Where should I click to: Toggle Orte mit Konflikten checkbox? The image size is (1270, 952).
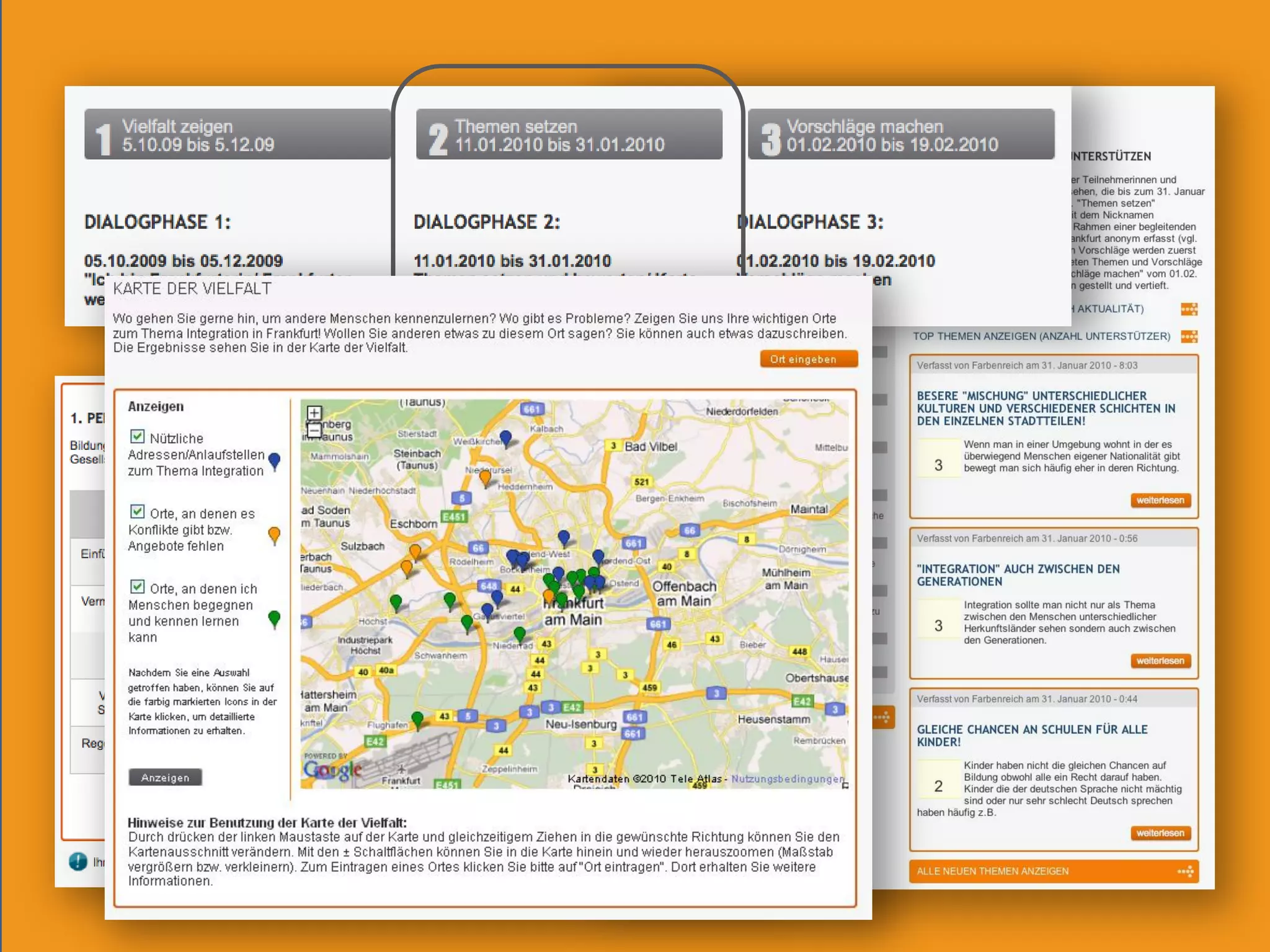point(138,511)
